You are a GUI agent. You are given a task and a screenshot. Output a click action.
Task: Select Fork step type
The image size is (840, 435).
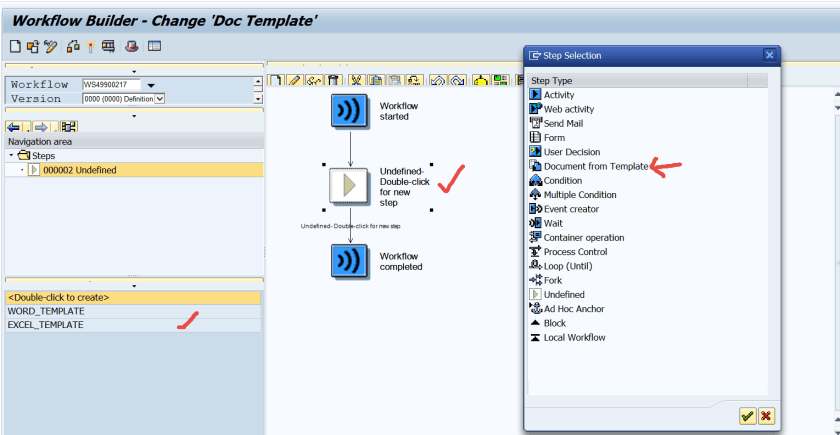coord(553,280)
